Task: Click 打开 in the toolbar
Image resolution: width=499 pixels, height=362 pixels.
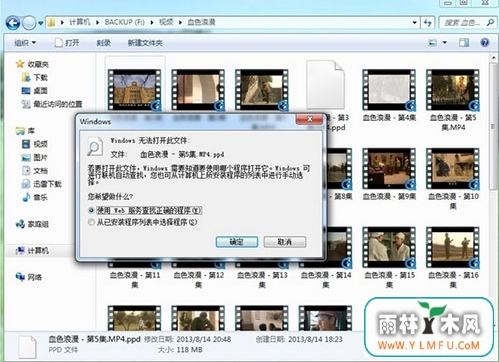Action: pos(68,43)
